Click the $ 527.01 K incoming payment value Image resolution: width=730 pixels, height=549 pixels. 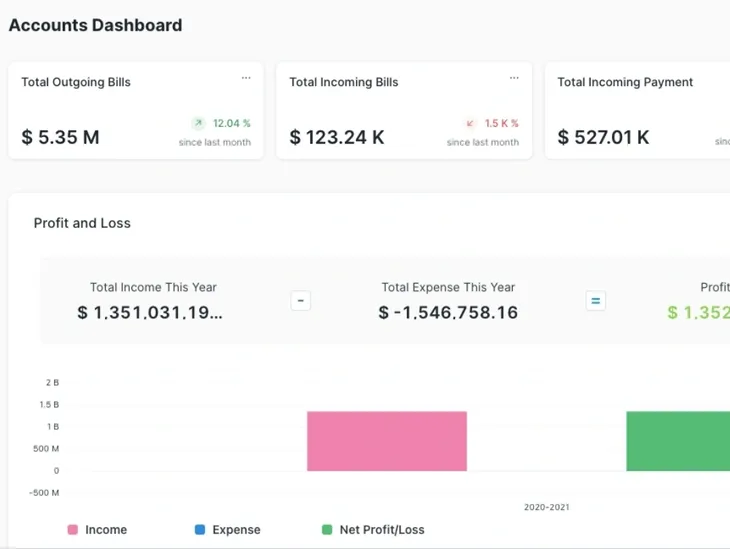(x=603, y=137)
